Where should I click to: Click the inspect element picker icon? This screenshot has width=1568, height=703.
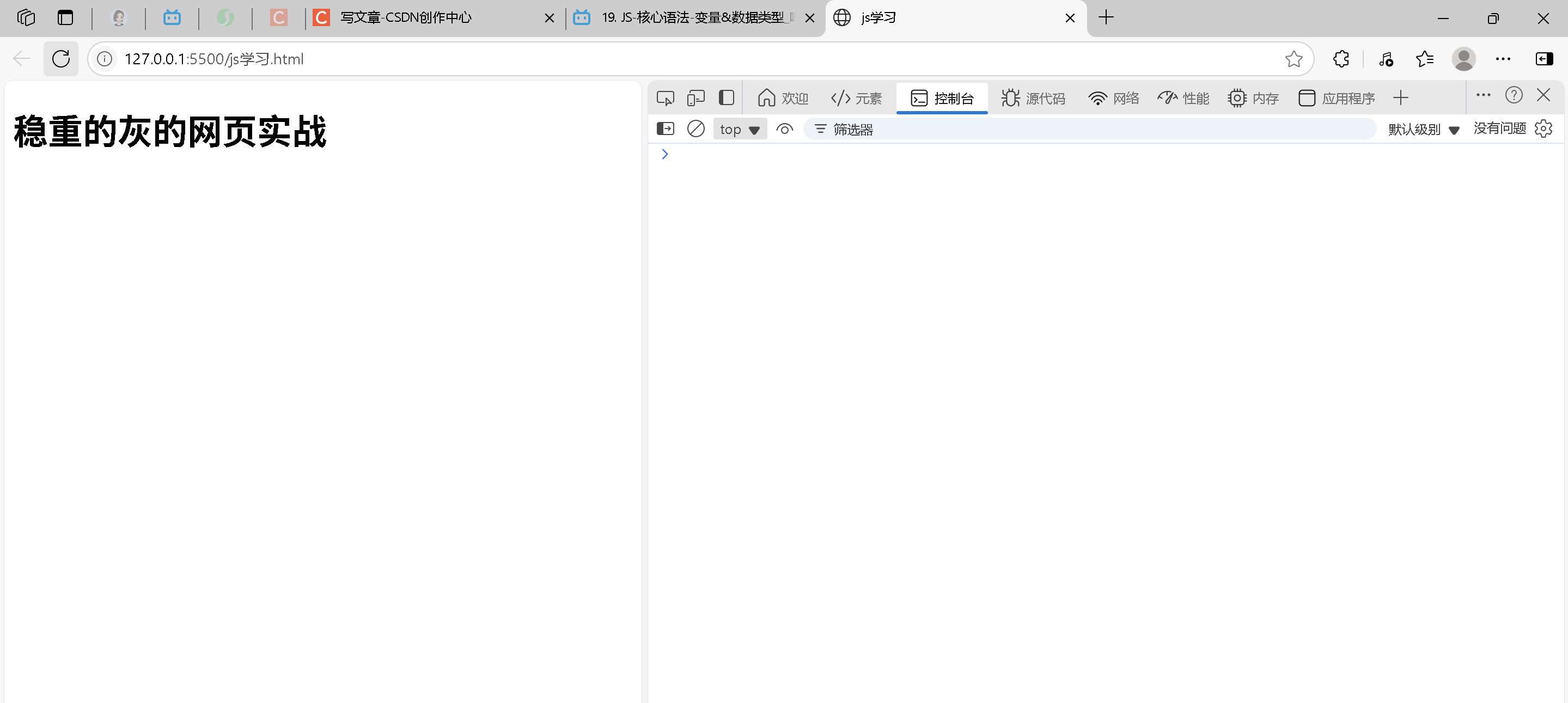pos(664,98)
